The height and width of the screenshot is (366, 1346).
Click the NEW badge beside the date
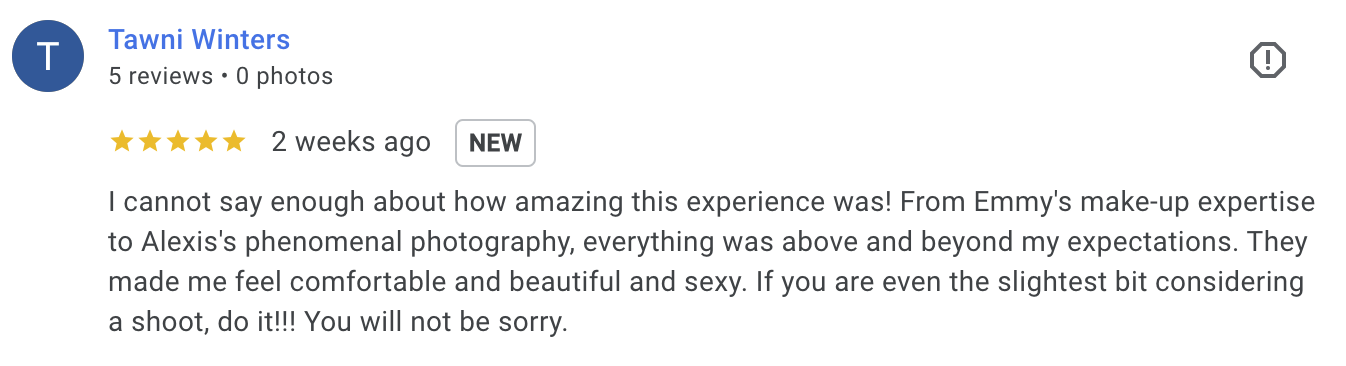[496, 142]
